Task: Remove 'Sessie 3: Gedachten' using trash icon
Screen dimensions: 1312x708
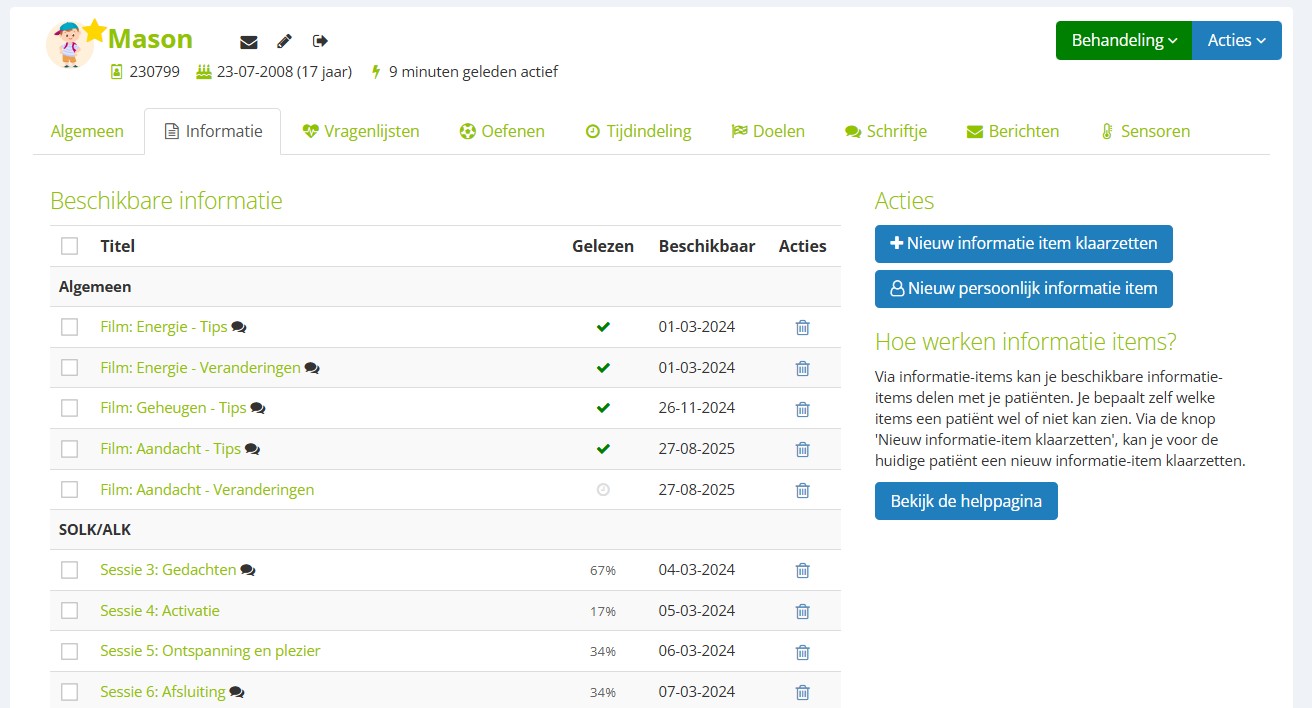Action: tap(802, 570)
